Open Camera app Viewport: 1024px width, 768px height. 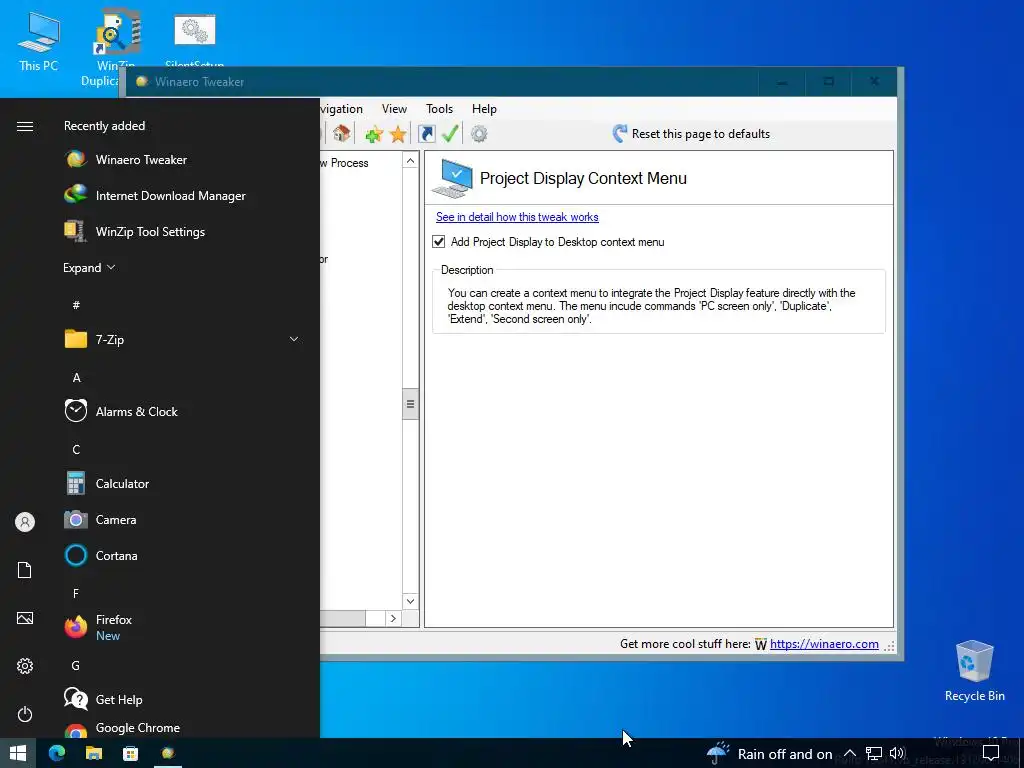[182, 519]
